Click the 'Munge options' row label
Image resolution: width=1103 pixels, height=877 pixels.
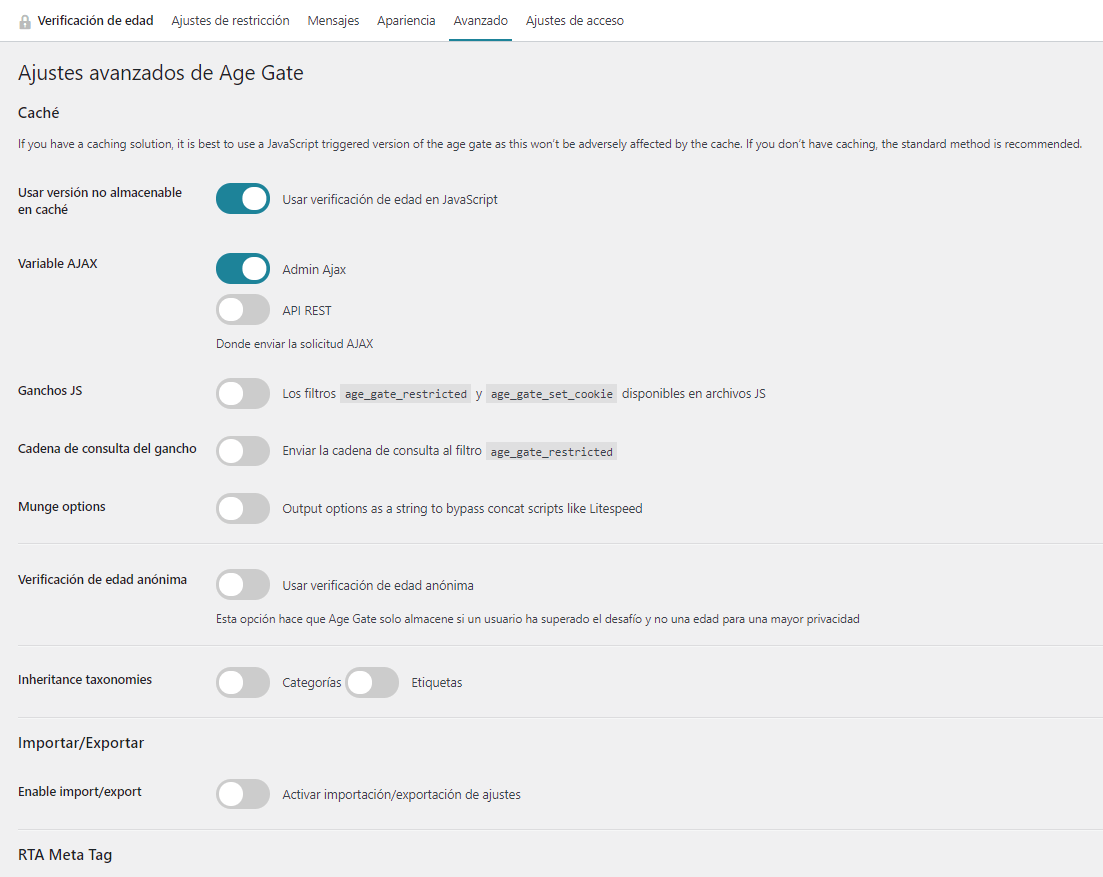[x=62, y=506]
